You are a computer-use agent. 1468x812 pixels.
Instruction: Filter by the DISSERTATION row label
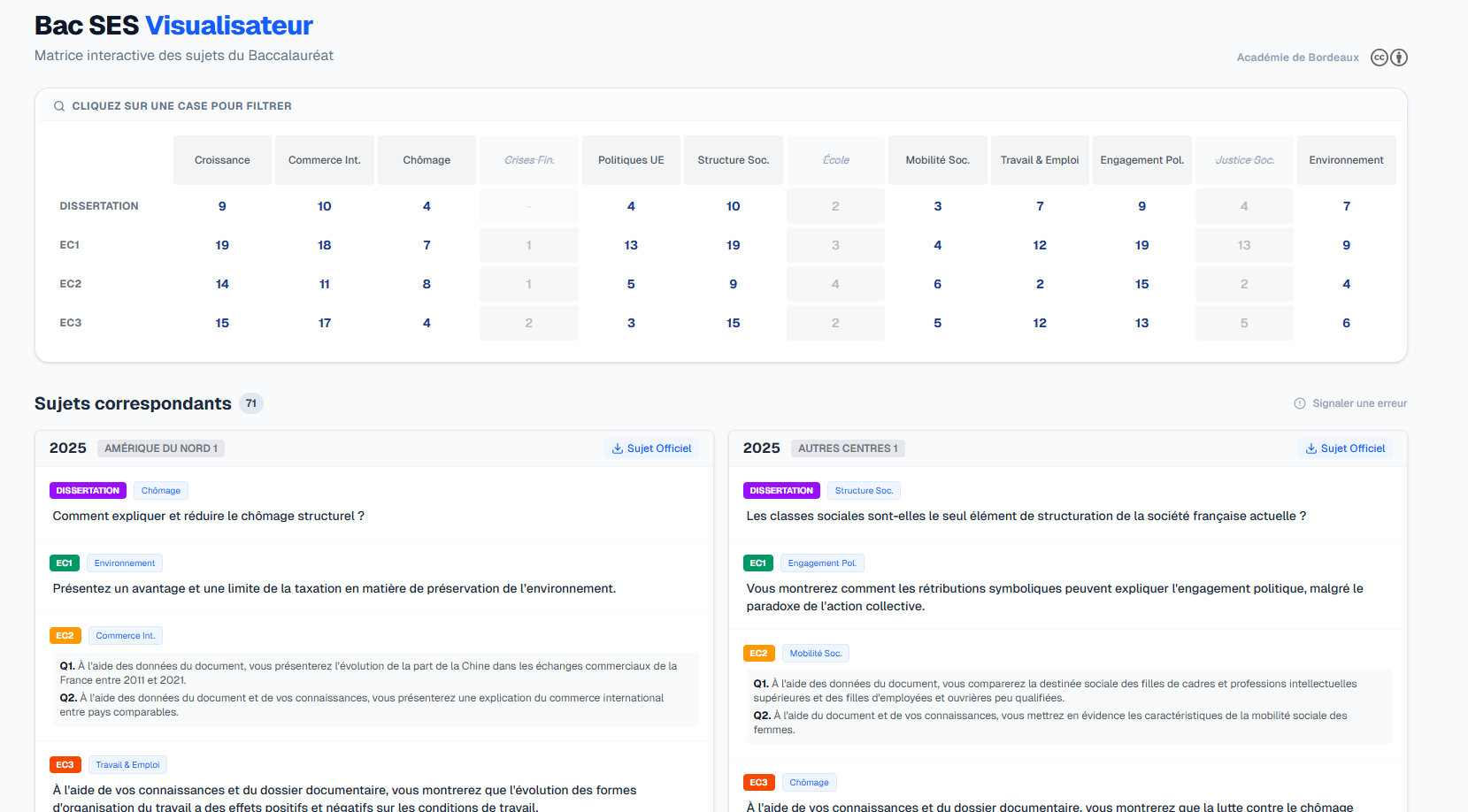coord(99,206)
